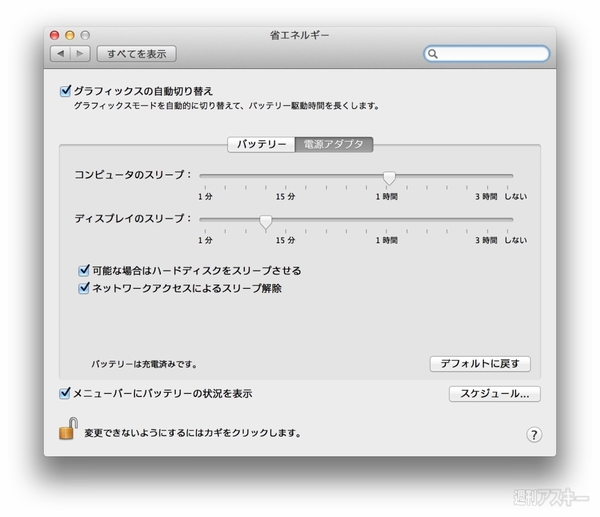This screenshot has height=517, width=600.
Task: Toggle グラフィックスの自動切り替え checkbox
Action: tap(65, 91)
